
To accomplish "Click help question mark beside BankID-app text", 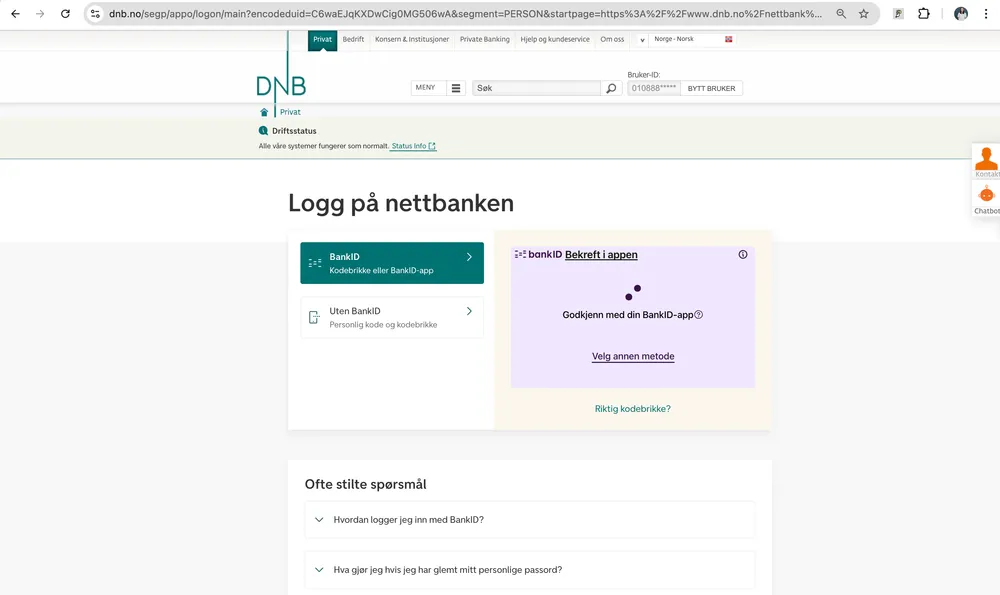I will pyautogui.click(x=698, y=314).
